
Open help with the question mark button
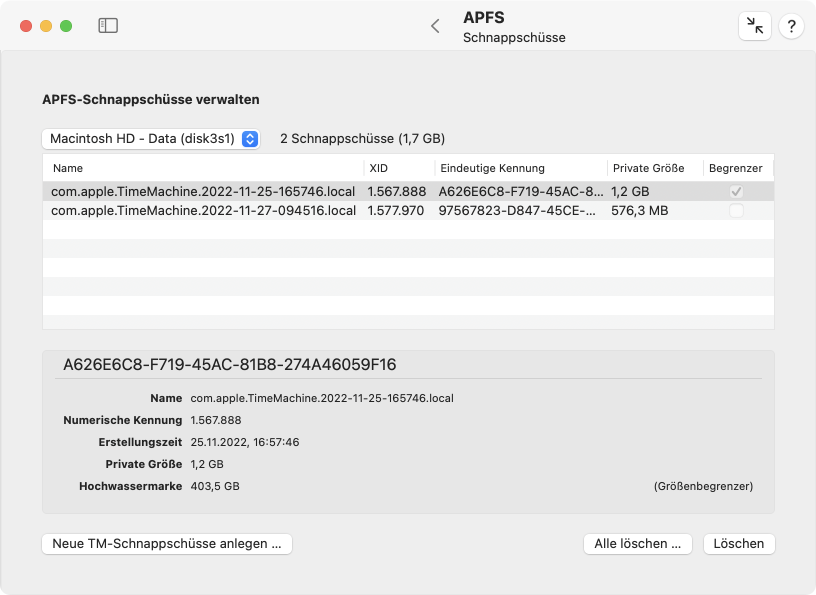pos(792,26)
